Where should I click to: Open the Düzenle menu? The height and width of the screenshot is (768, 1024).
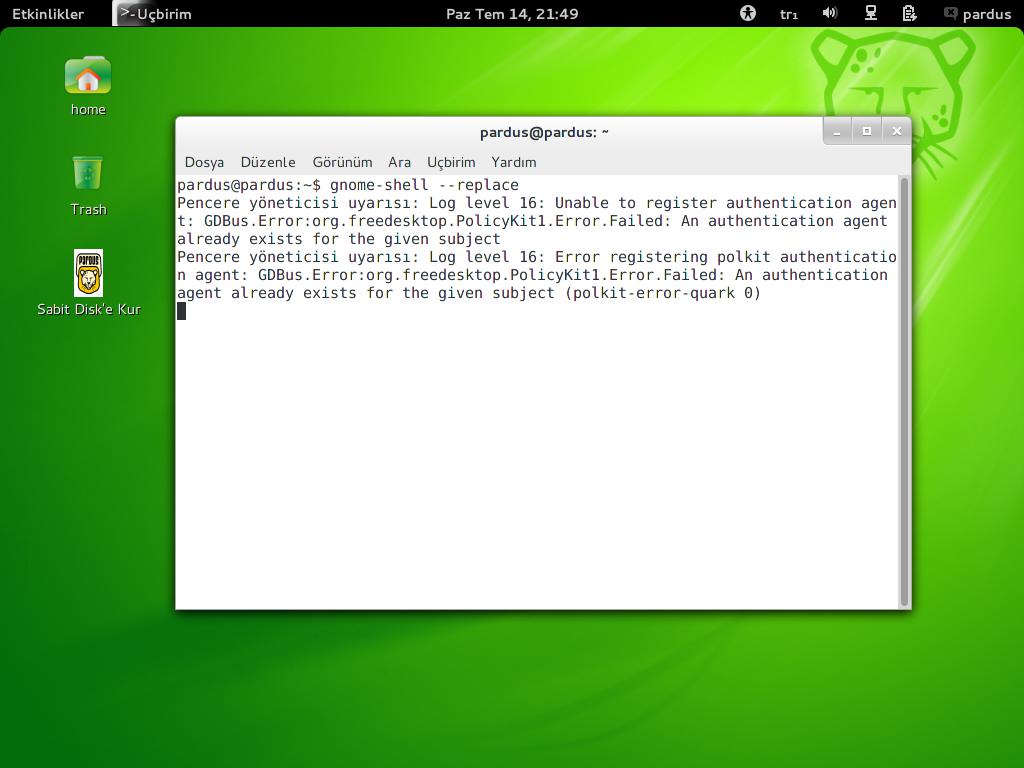click(x=268, y=162)
